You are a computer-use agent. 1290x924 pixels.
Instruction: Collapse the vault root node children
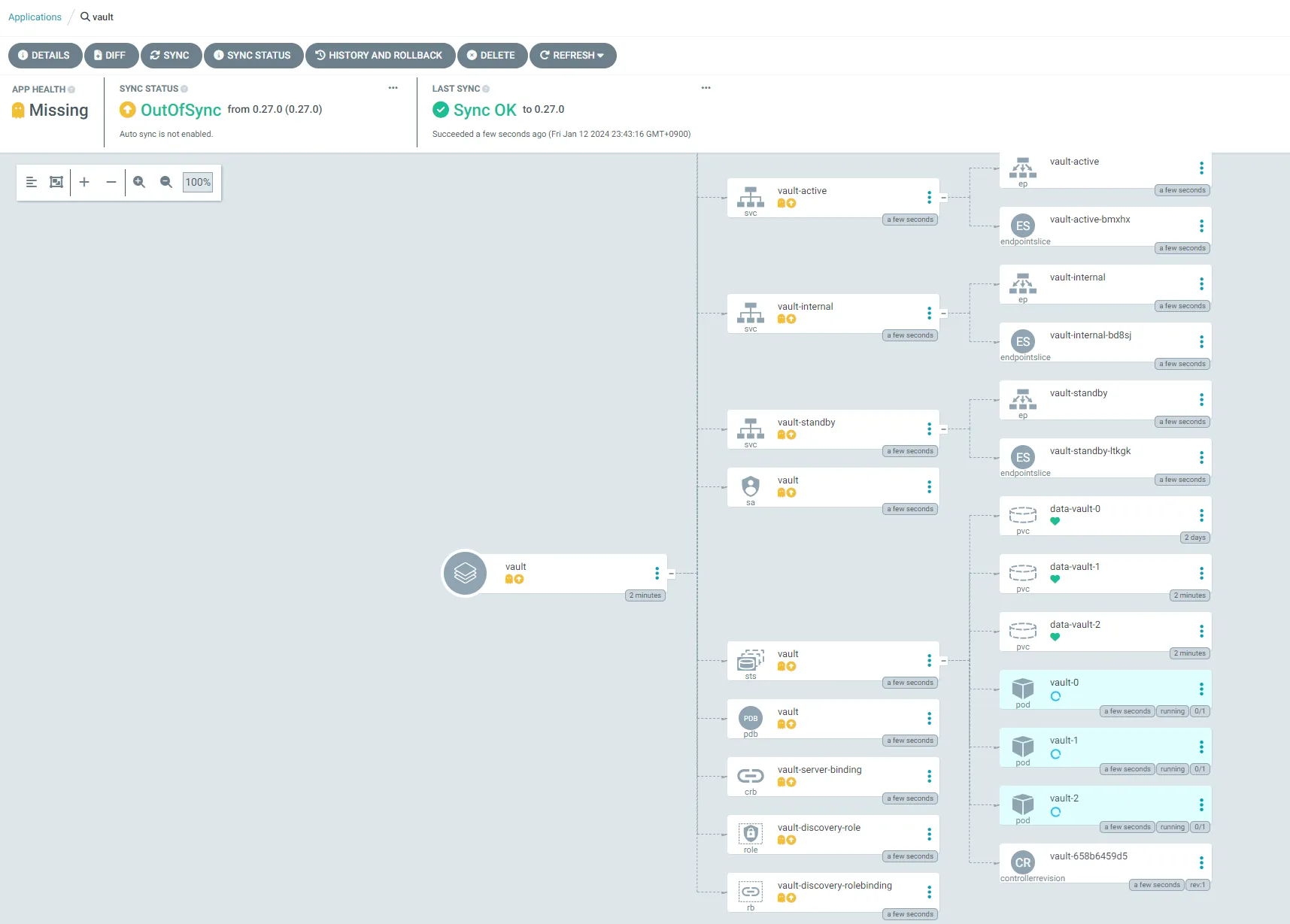(x=672, y=574)
